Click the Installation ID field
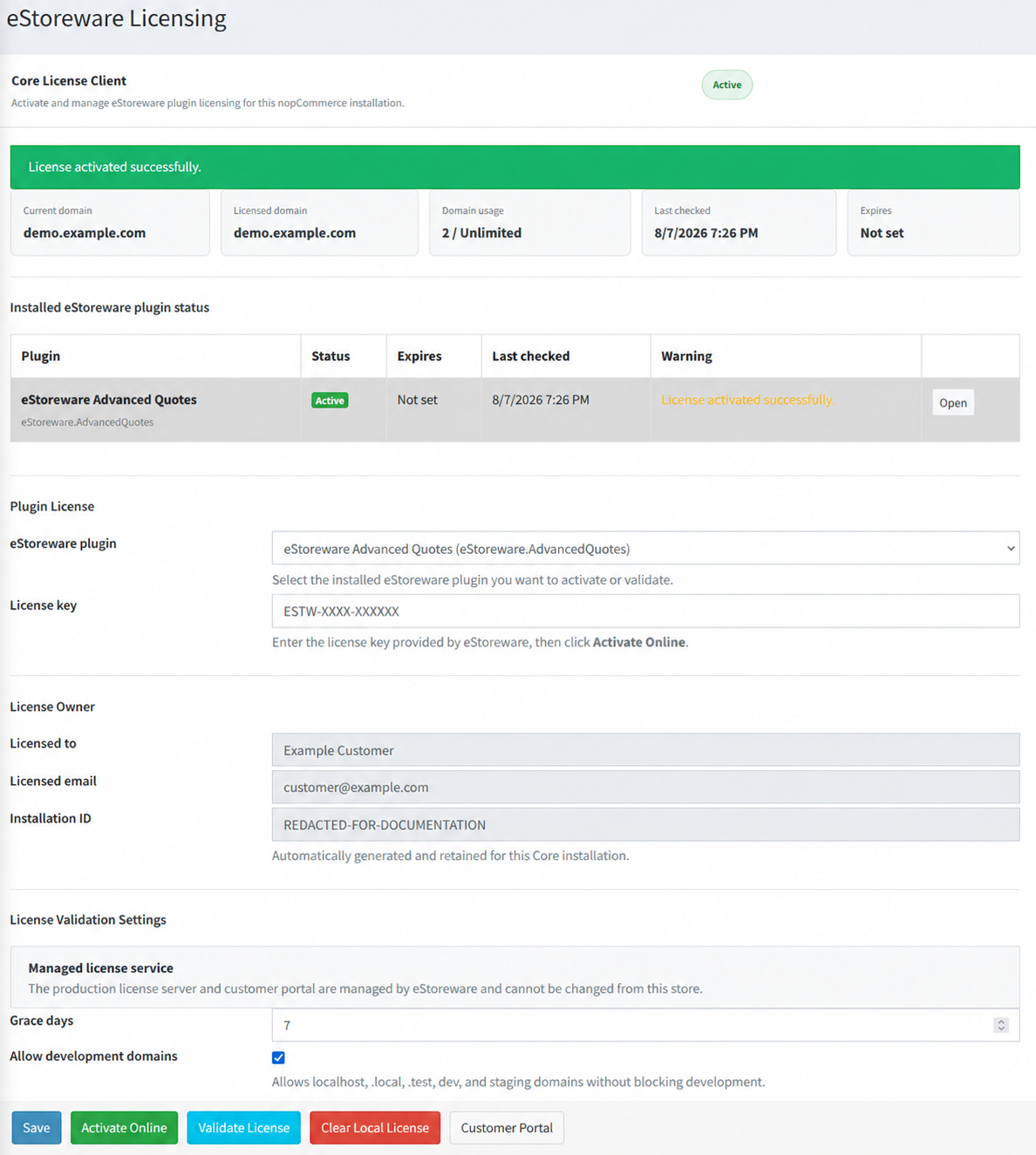 pos(645,824)
